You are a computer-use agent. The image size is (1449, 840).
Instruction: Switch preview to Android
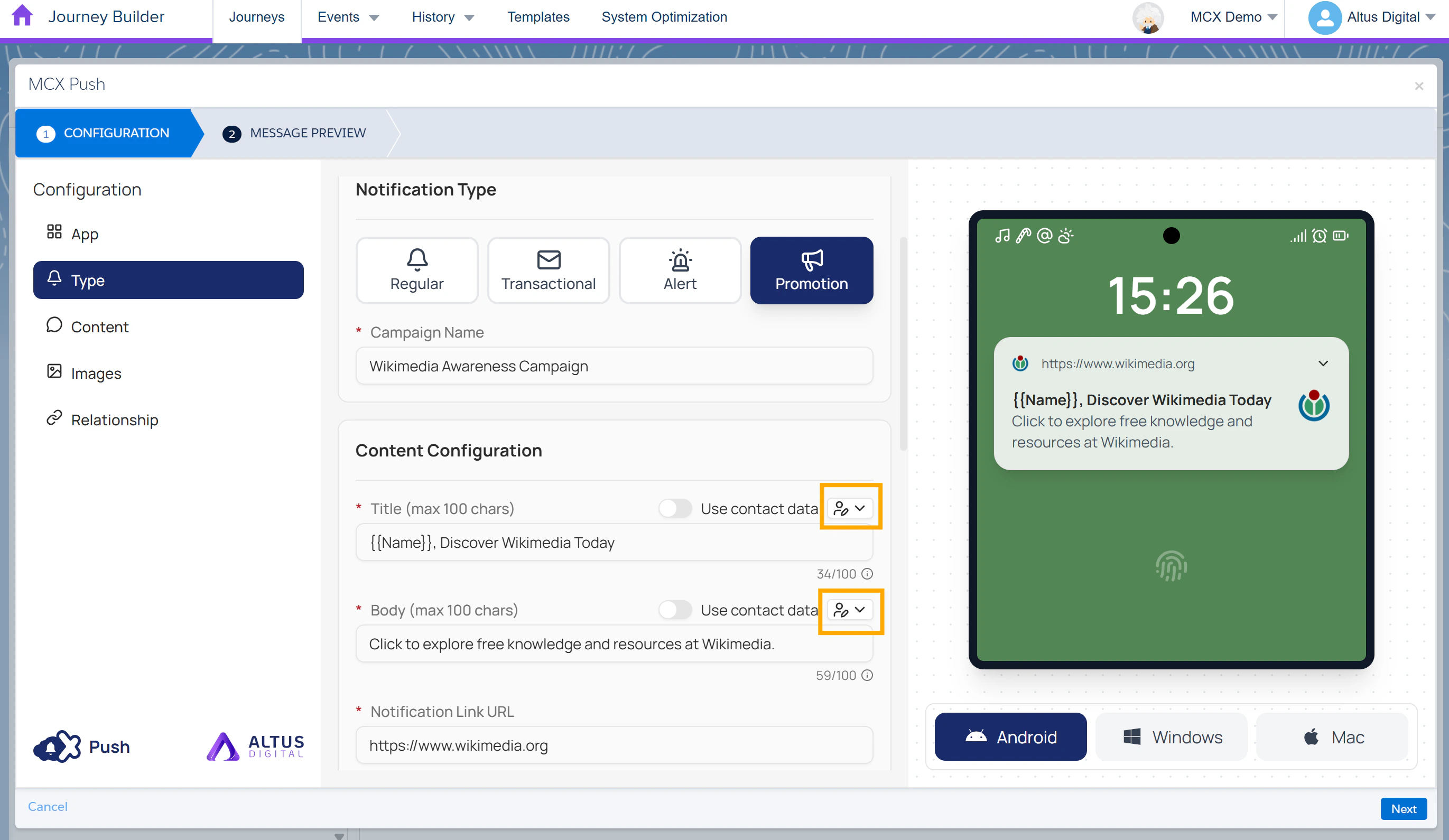tap(1010, 736)
